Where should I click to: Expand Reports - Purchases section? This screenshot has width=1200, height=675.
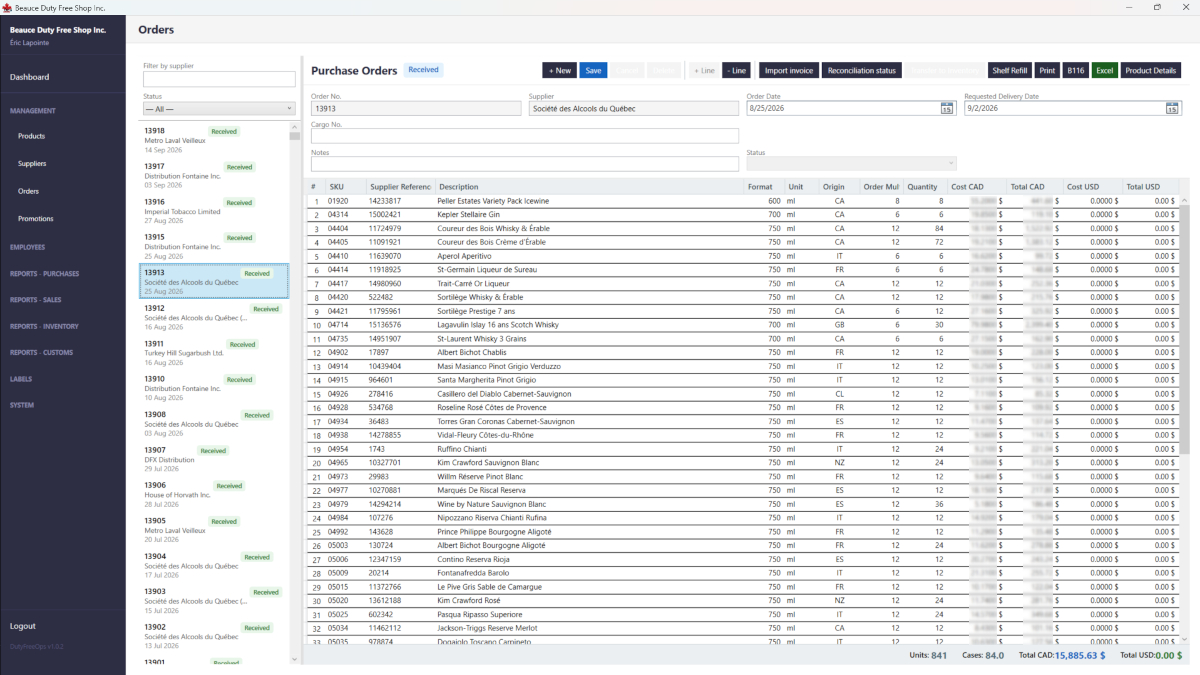coord(44,274)
